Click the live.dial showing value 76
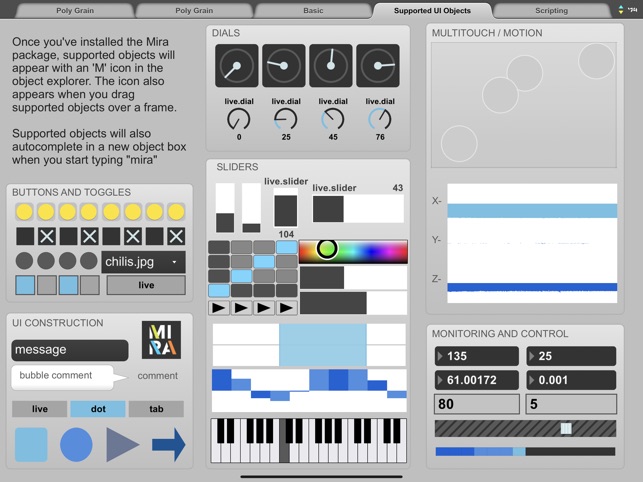The image size is (643, 482). click(x=380, y=119)
